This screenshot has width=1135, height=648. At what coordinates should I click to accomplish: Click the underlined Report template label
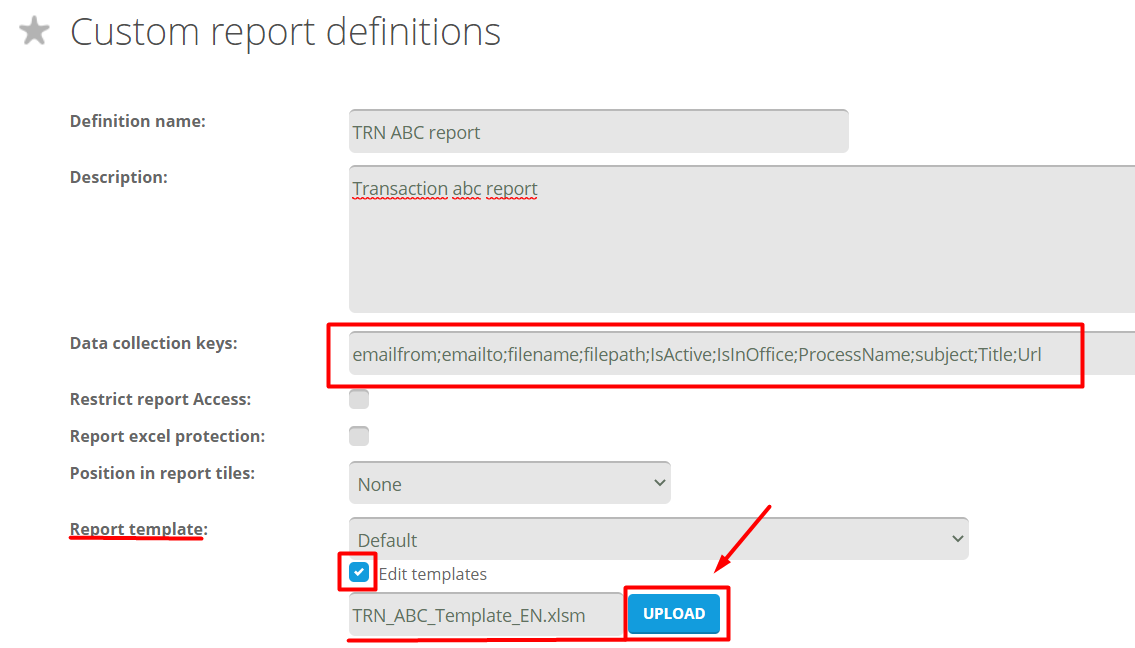[x=138, y=529]
